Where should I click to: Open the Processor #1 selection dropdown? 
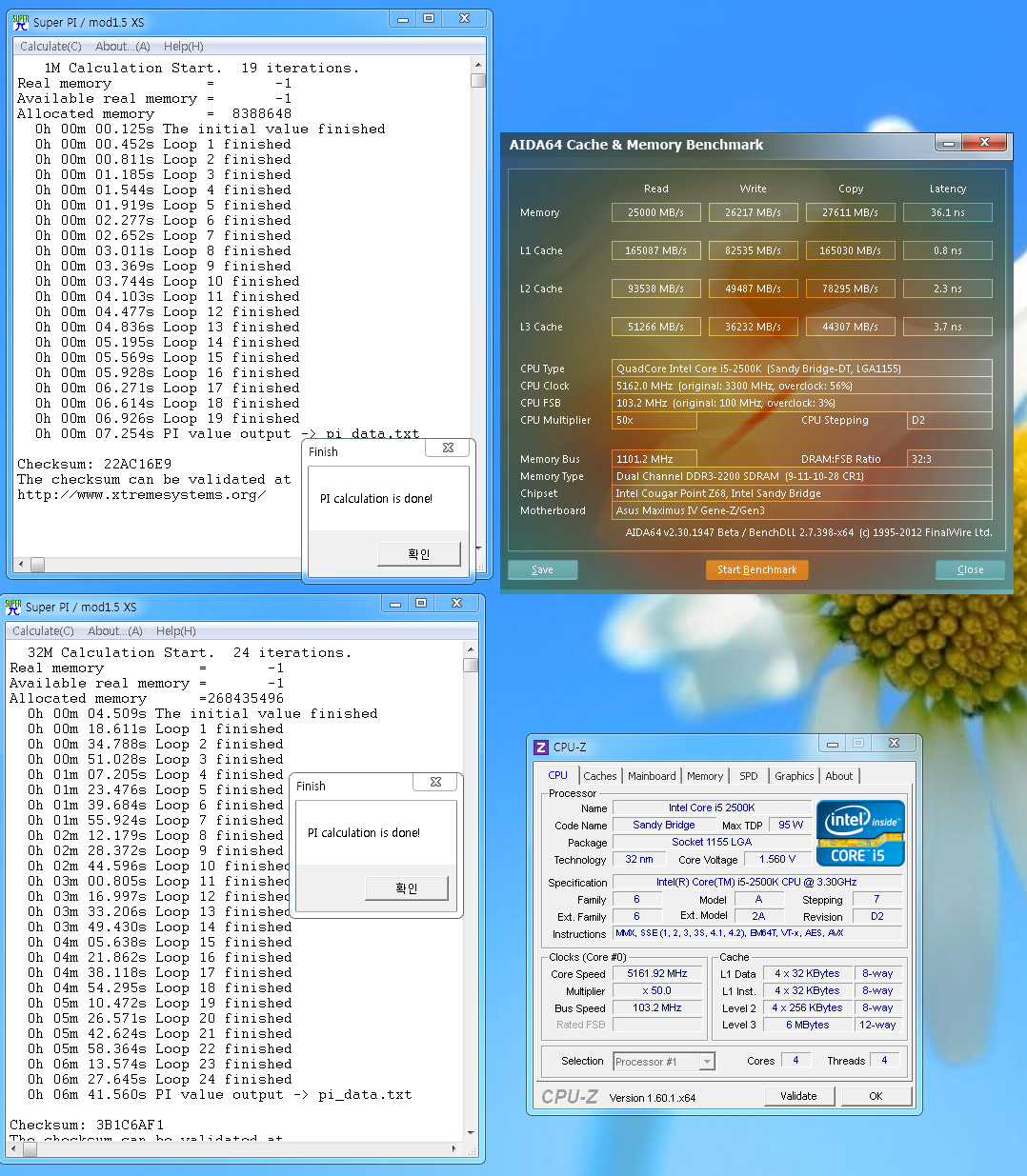click(664, 1062)
